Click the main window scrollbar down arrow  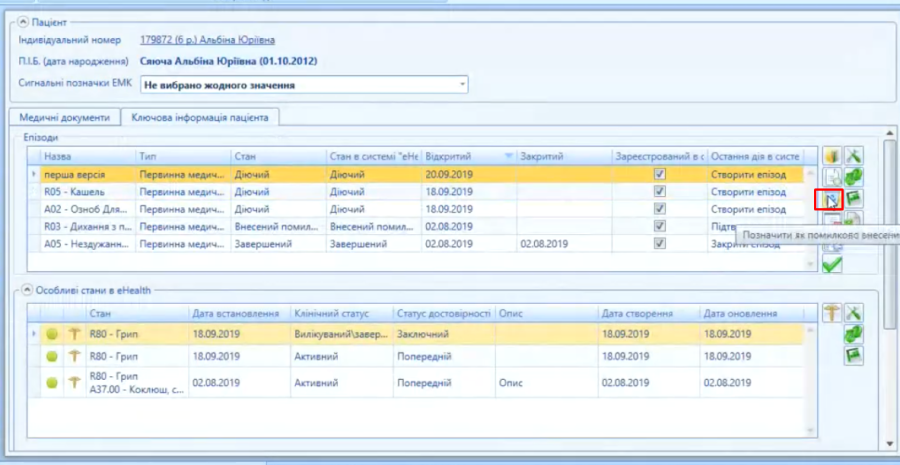[889, 445]
